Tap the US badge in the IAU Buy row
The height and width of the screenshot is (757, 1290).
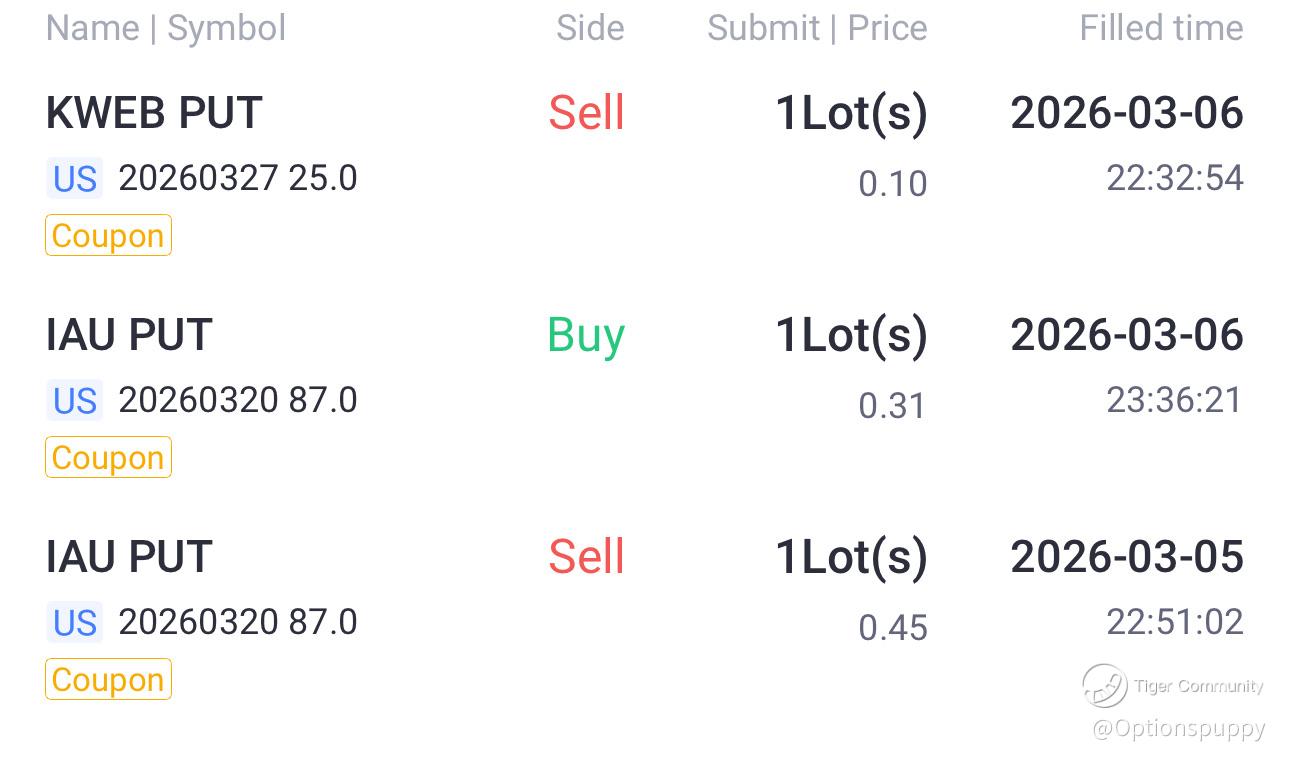tap(75, 401)
